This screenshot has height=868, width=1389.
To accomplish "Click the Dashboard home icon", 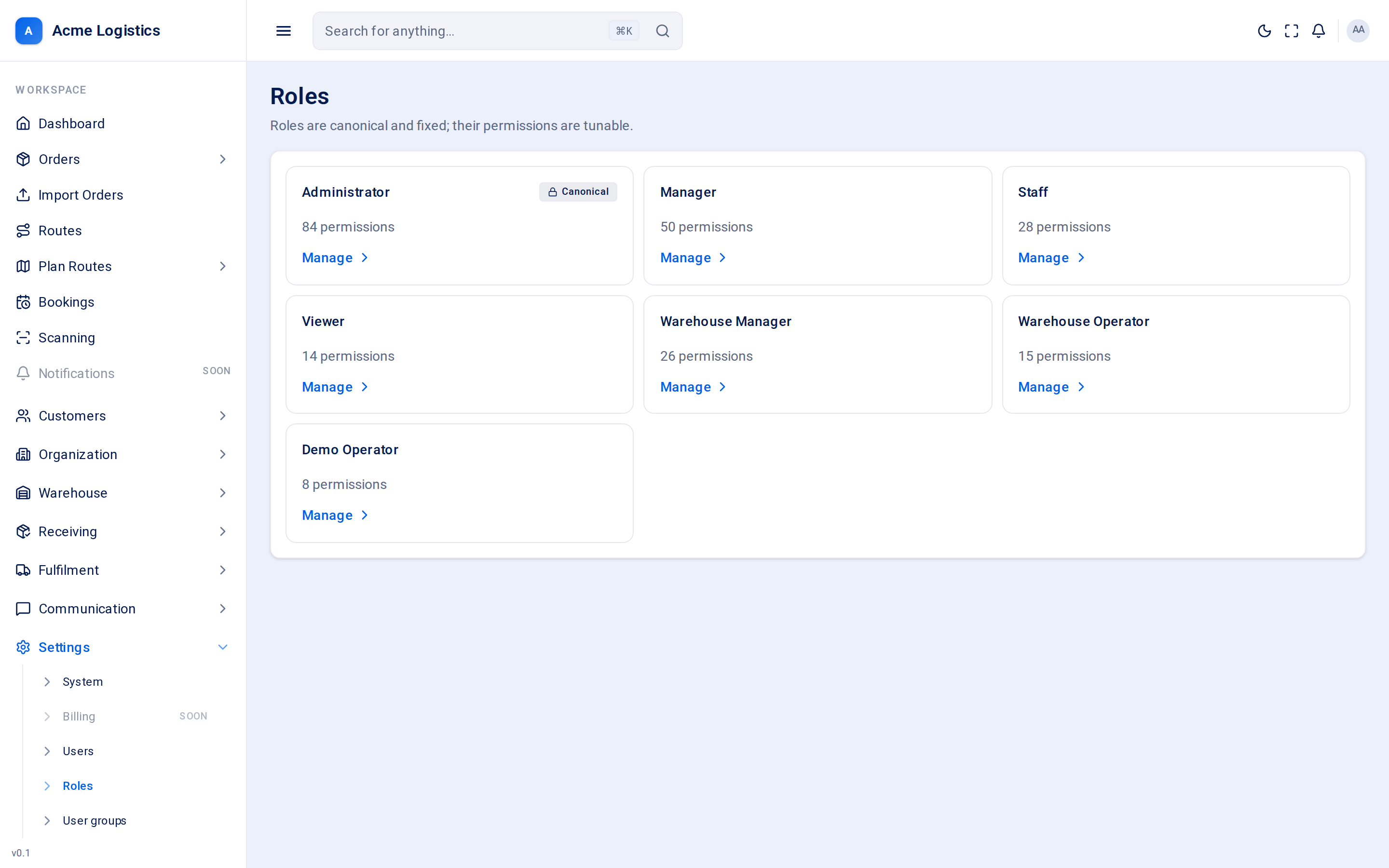I will point(23,123).
